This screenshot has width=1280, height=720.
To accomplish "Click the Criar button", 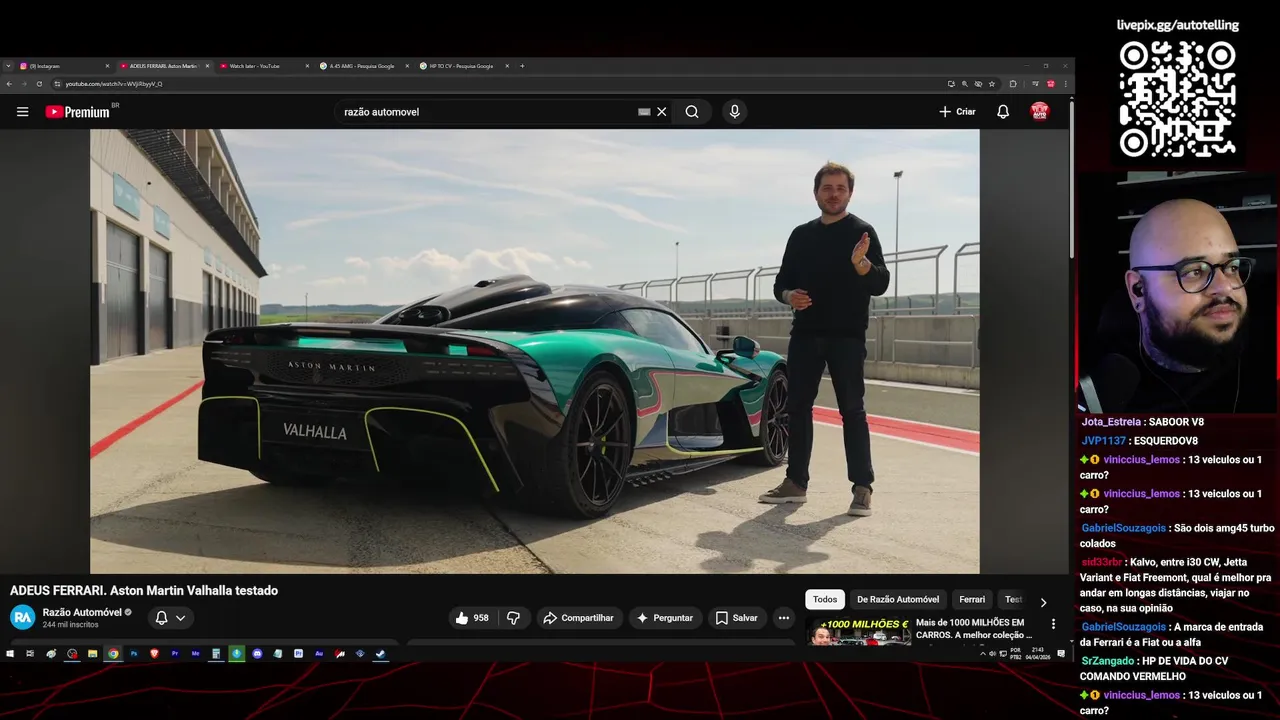I will 957,112.
